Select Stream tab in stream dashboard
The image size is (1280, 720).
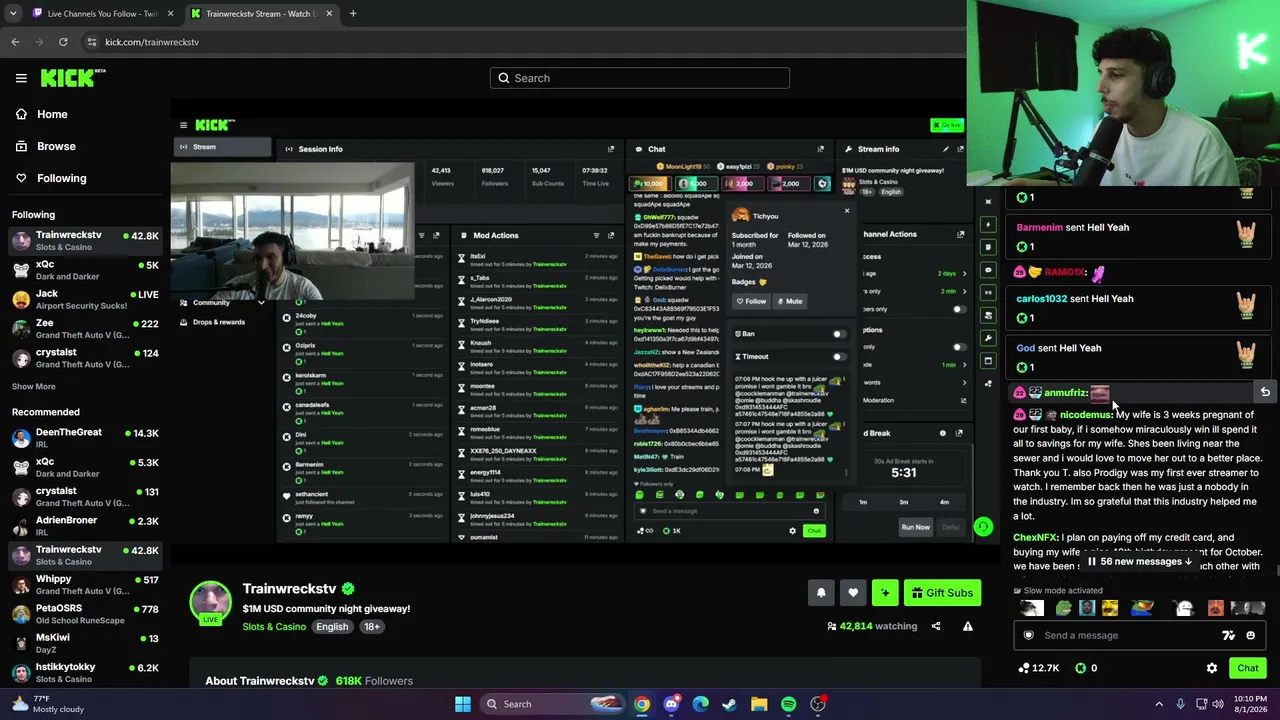(221, 147)
